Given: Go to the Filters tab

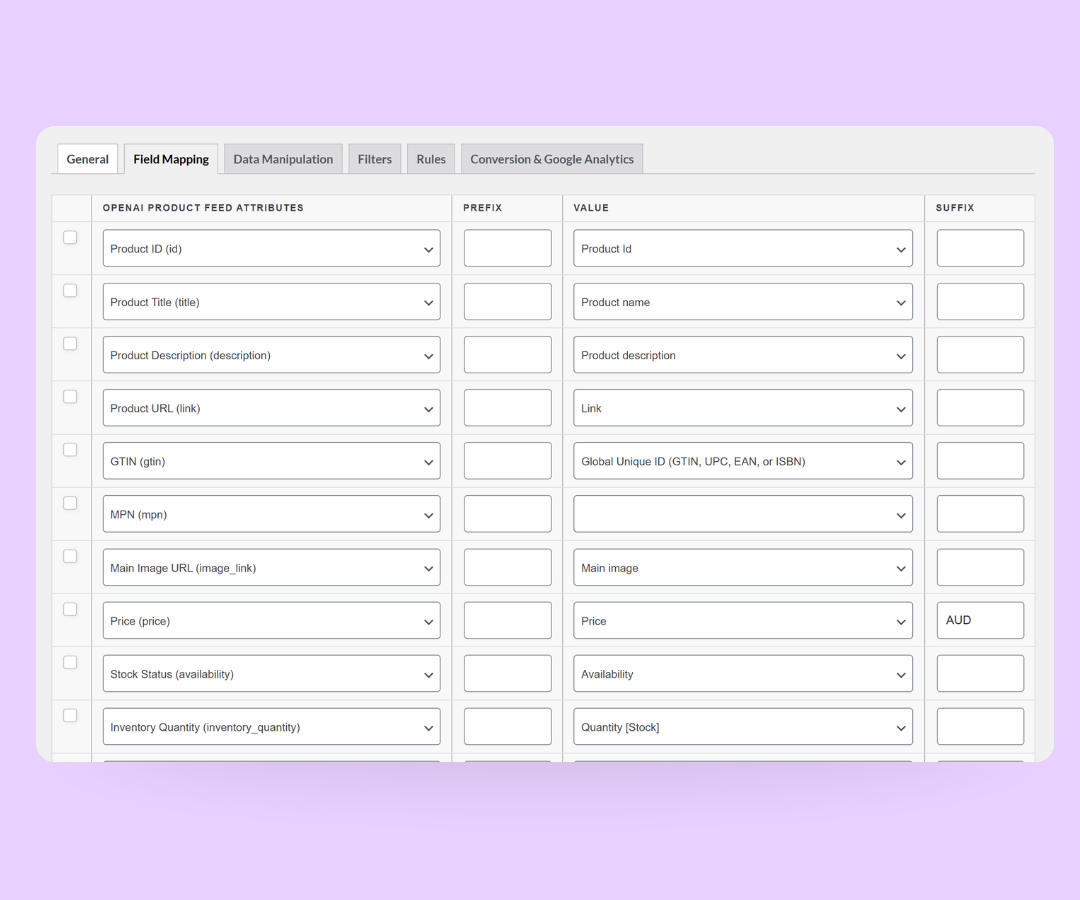Looking at the screenshot, I should tap(374, 159).
